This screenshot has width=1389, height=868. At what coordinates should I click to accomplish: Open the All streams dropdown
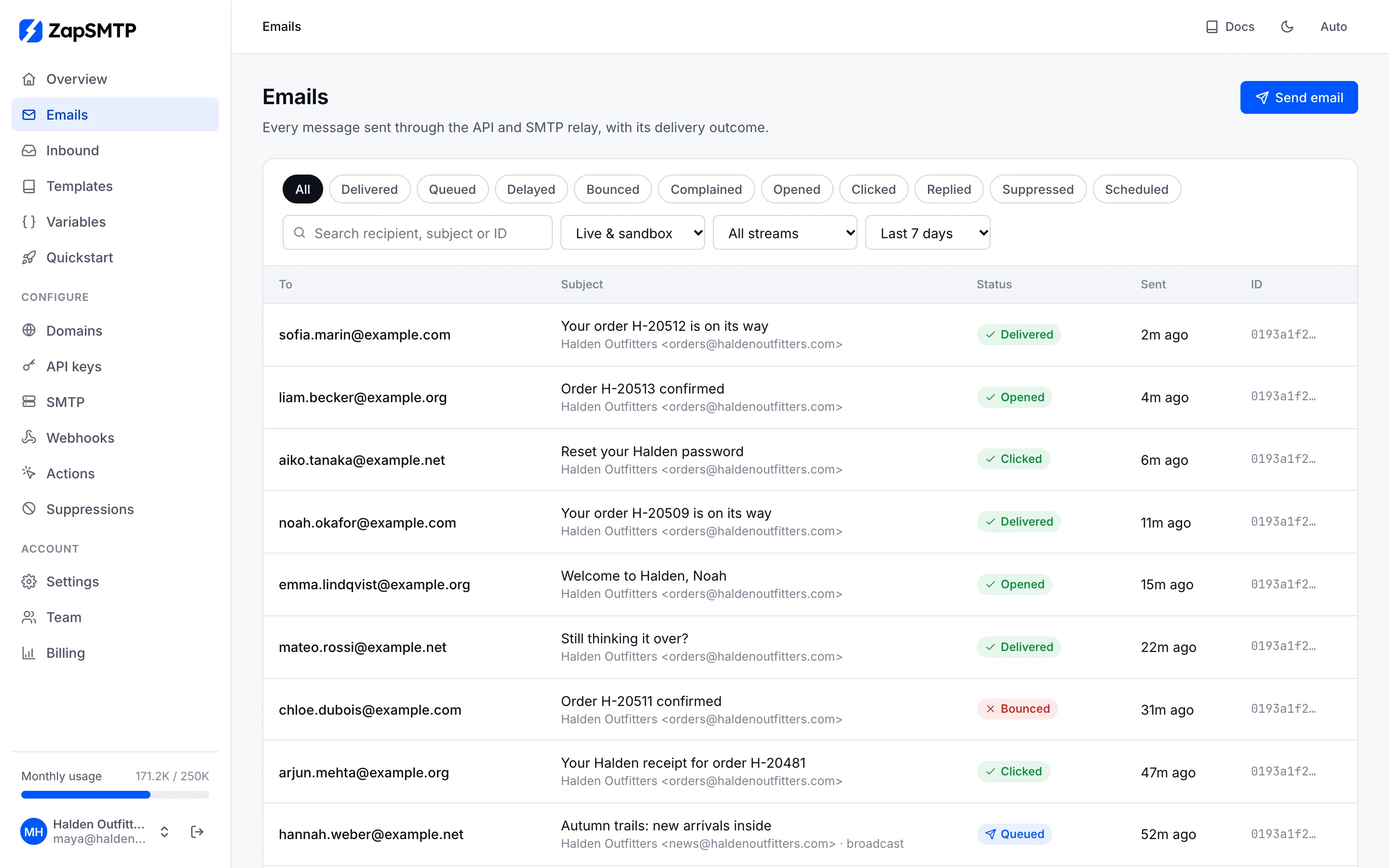tap(785, 232)
